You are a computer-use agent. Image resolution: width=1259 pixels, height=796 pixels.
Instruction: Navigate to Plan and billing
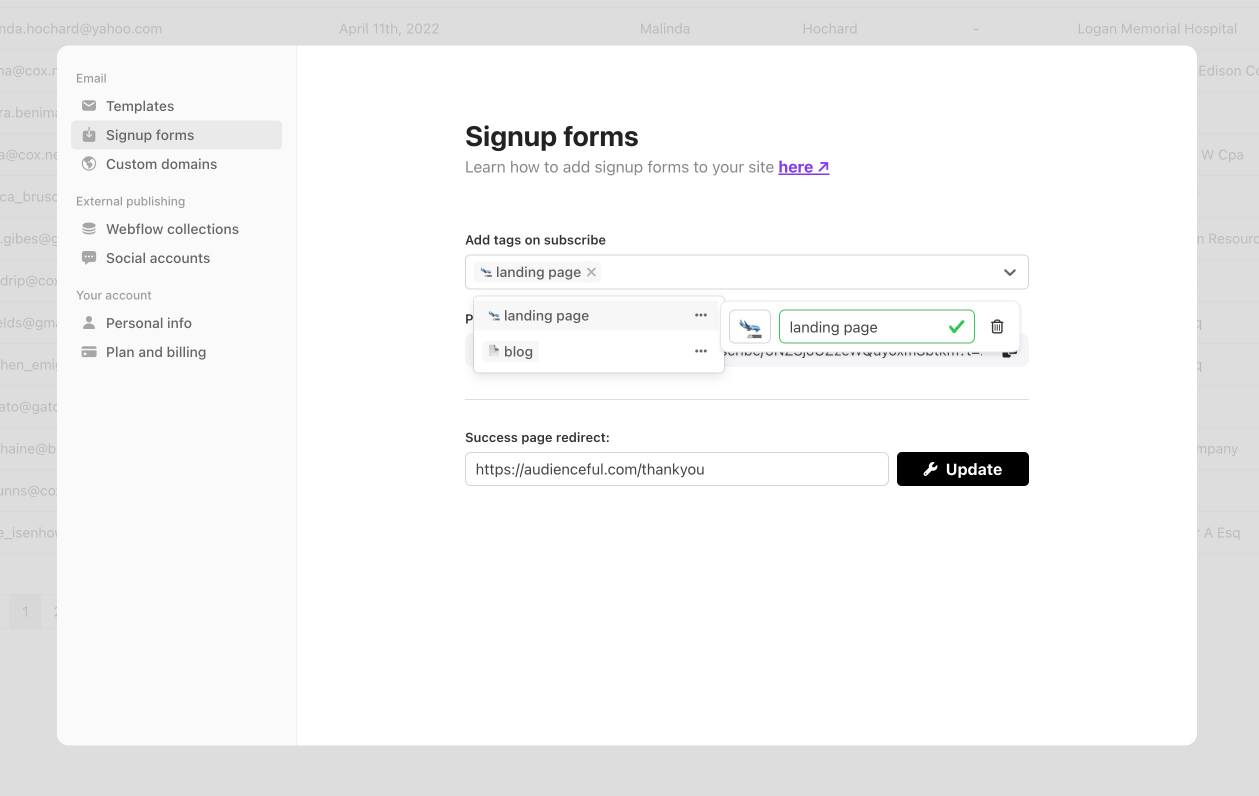pos(156,352)
